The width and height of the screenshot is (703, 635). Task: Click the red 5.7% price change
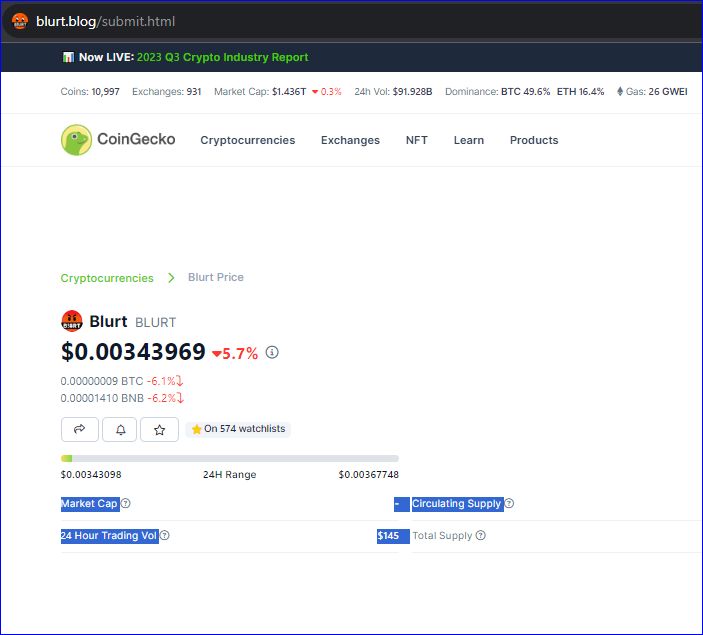[235, 353]
